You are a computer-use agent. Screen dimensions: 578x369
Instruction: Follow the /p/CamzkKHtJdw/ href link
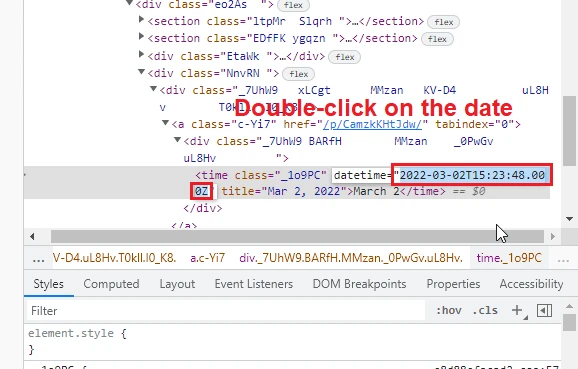(x=372, y=124)
